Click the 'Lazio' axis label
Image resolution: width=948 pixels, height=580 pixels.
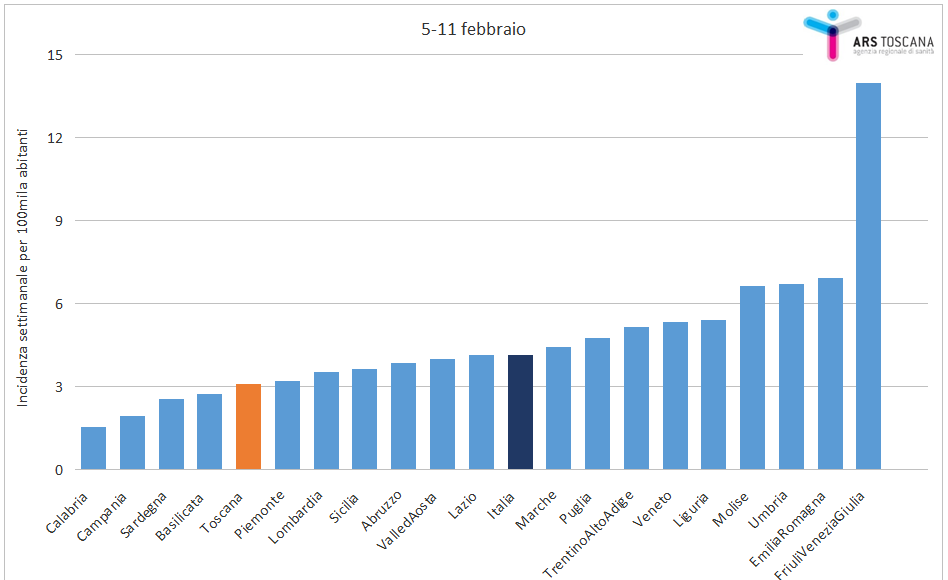point(462,506)
